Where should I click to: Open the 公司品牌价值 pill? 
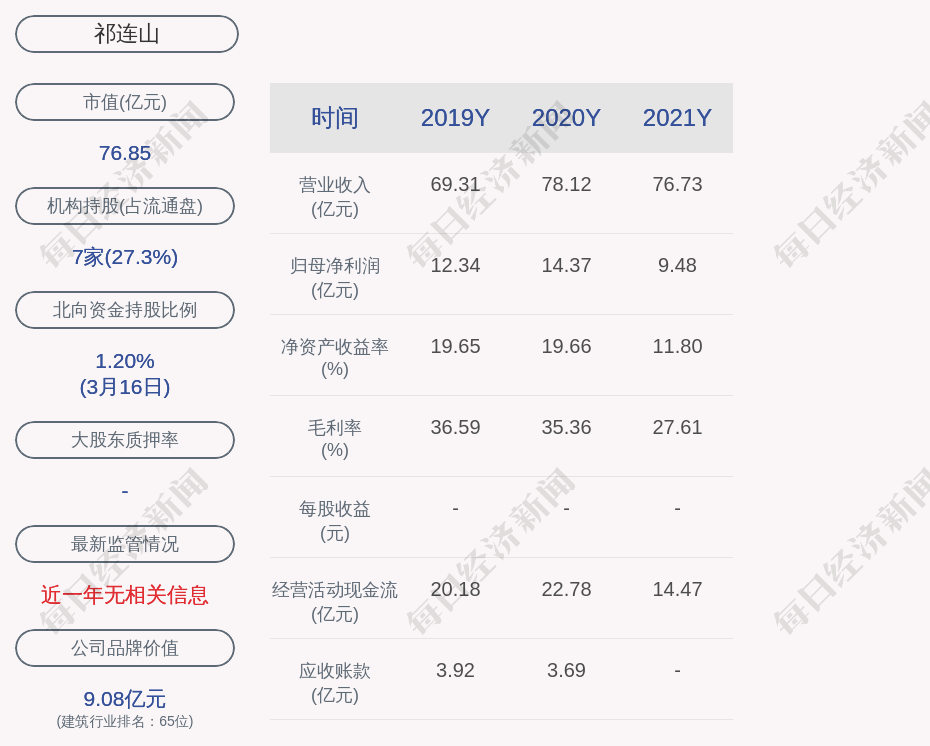point(125,648)
